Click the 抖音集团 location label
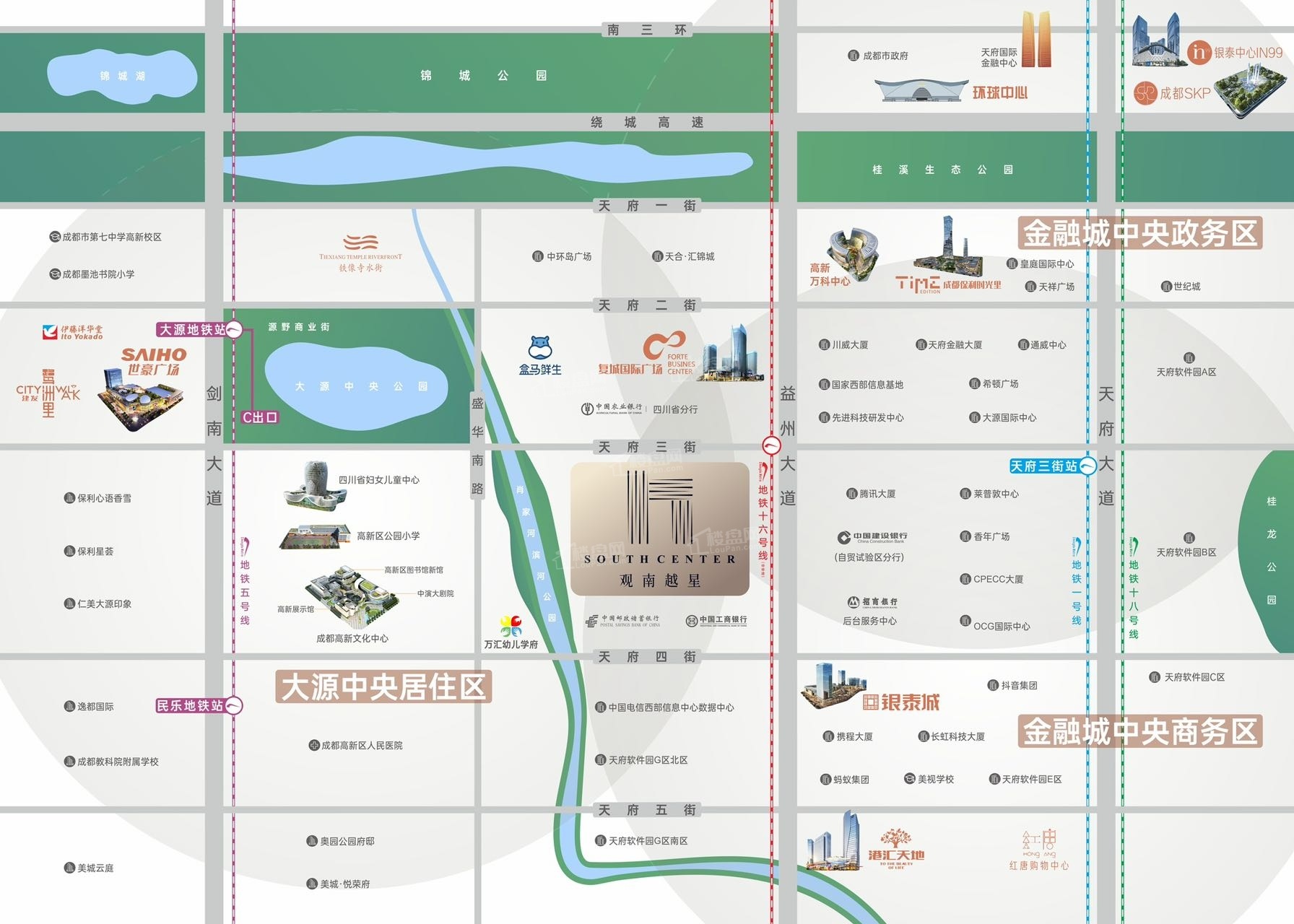 click(x=1012, y=685)
